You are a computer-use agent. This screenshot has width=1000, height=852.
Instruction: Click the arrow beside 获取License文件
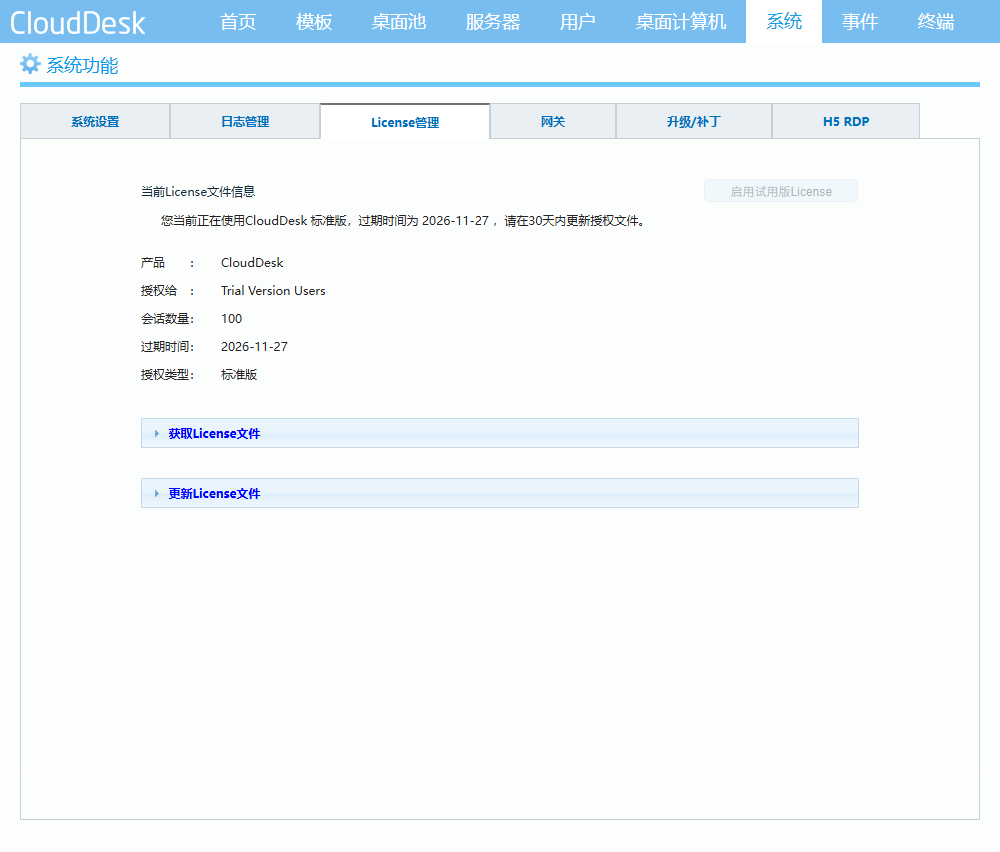(157, 434)
